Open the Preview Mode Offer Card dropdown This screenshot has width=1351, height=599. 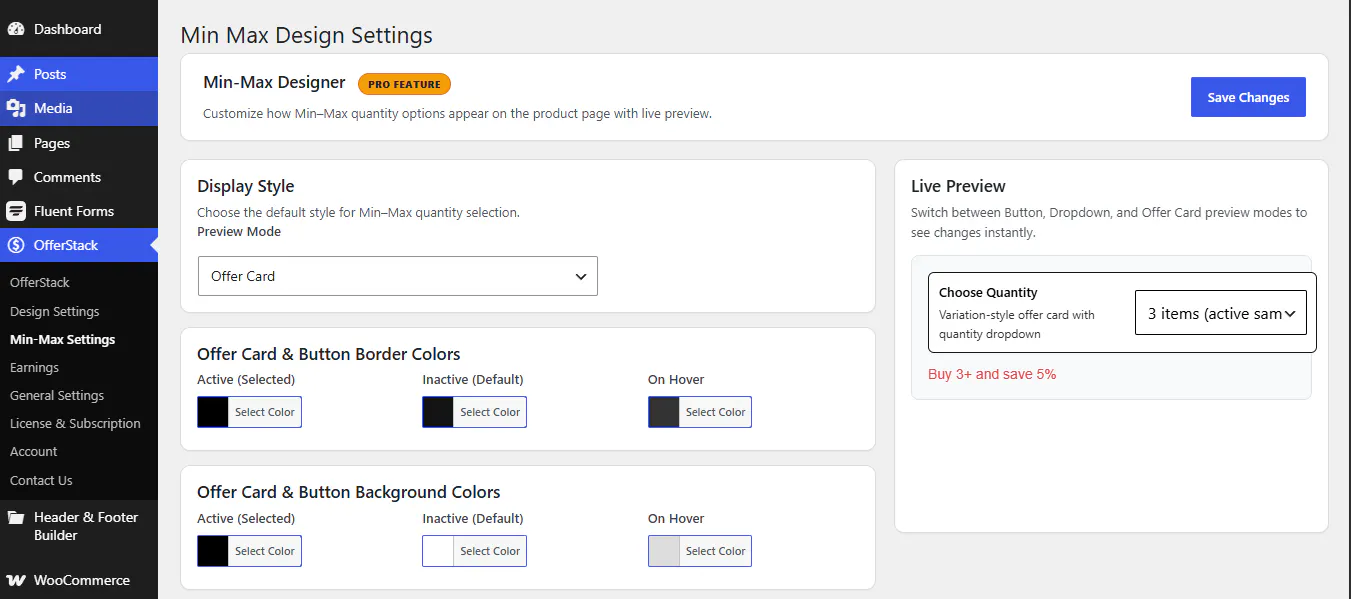[398, 276]
